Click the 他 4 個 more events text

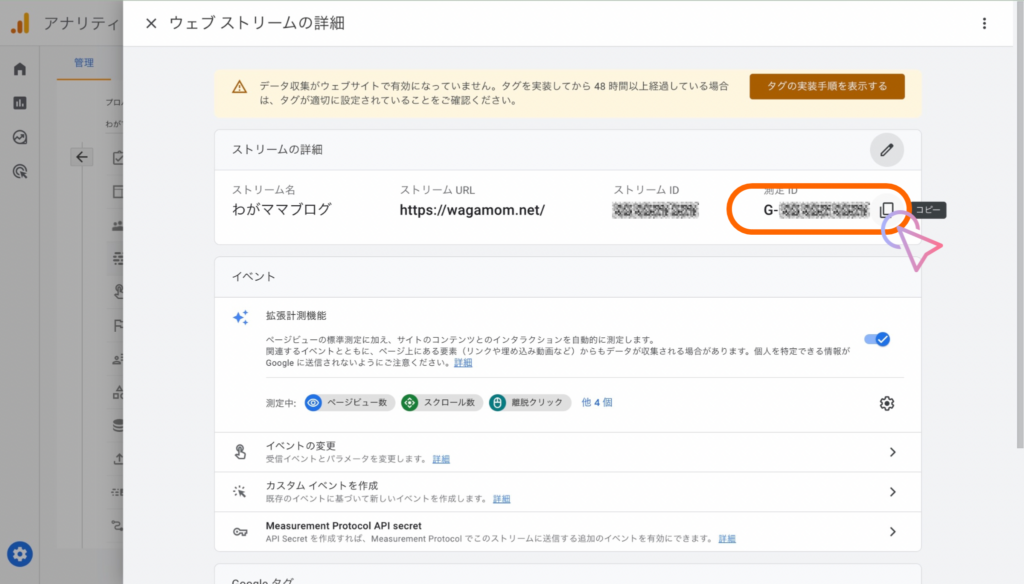pyautogui.click(x=595, y=402)
